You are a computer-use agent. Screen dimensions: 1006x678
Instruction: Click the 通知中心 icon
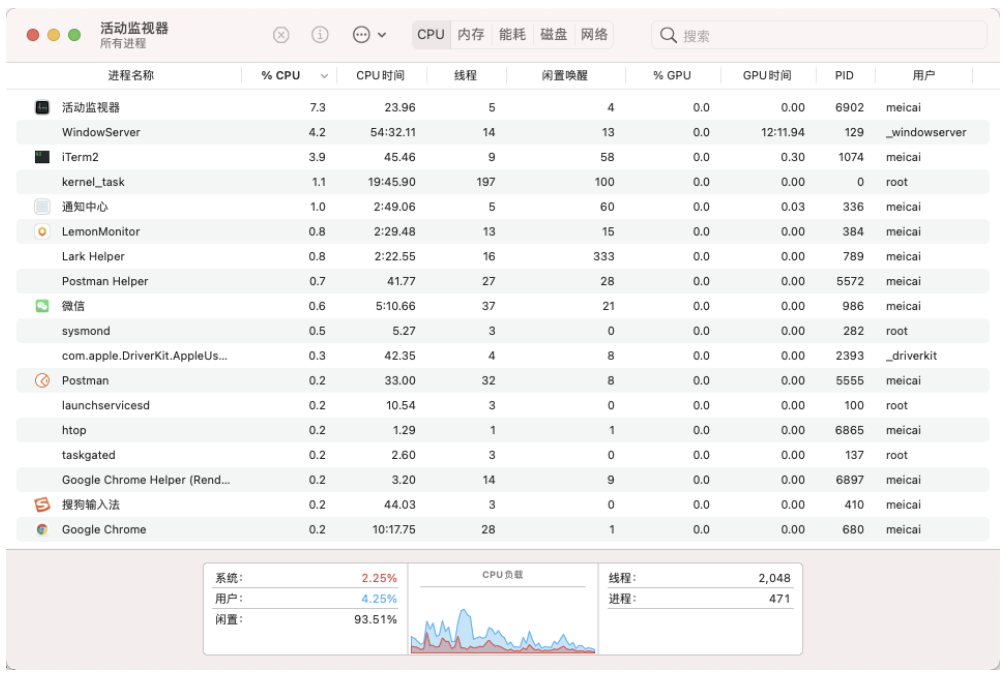42,207
